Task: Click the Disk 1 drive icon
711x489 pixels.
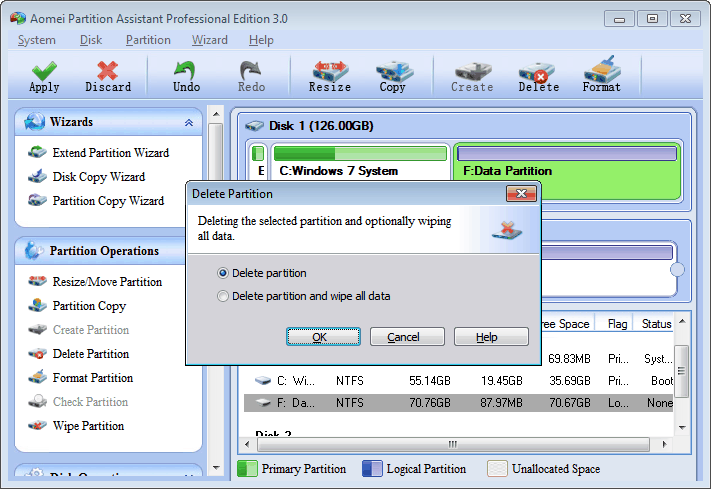Action: coord(254,126)
